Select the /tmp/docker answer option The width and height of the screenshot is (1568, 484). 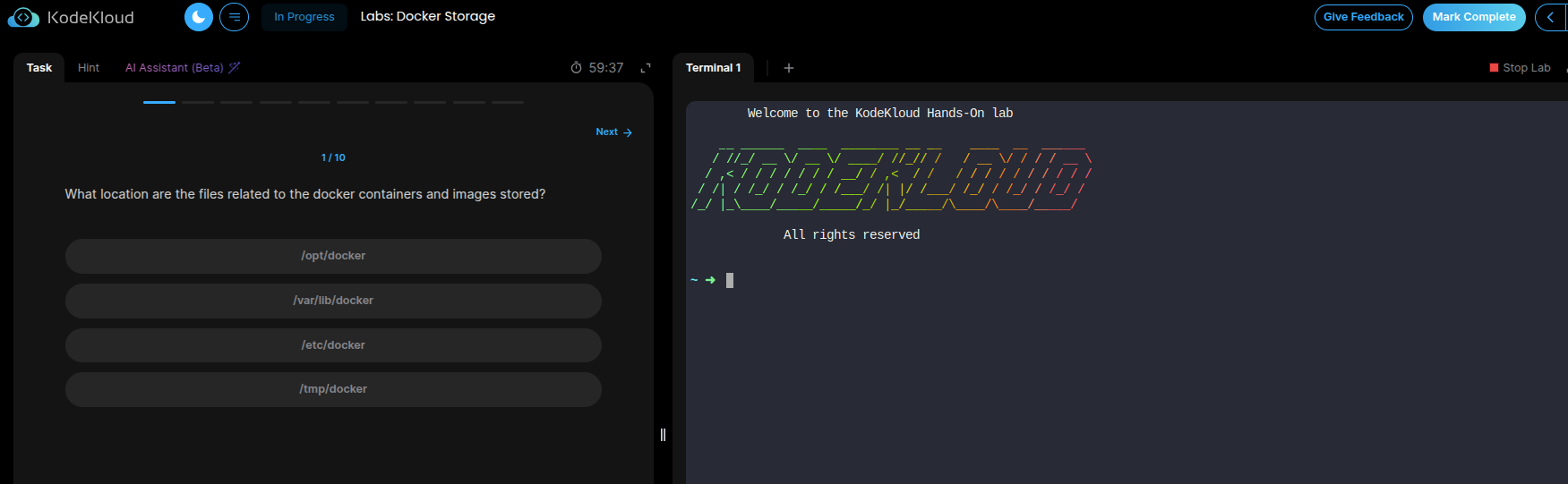[x=333, y=389]
